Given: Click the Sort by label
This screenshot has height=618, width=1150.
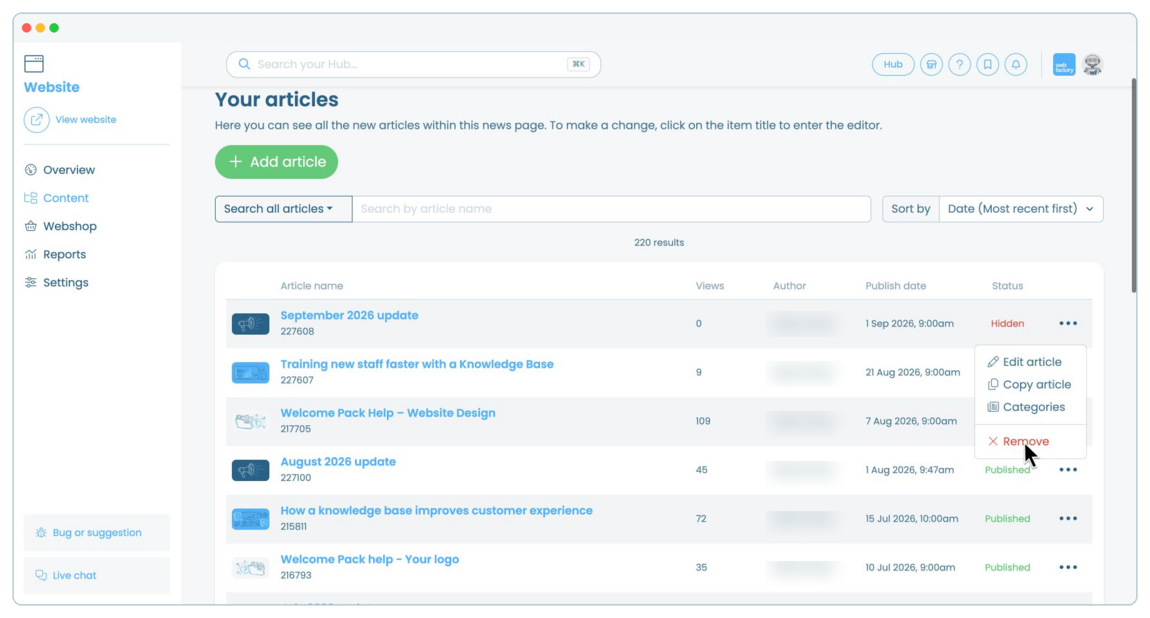Looking at the screenshot, I should coord(910,209).
